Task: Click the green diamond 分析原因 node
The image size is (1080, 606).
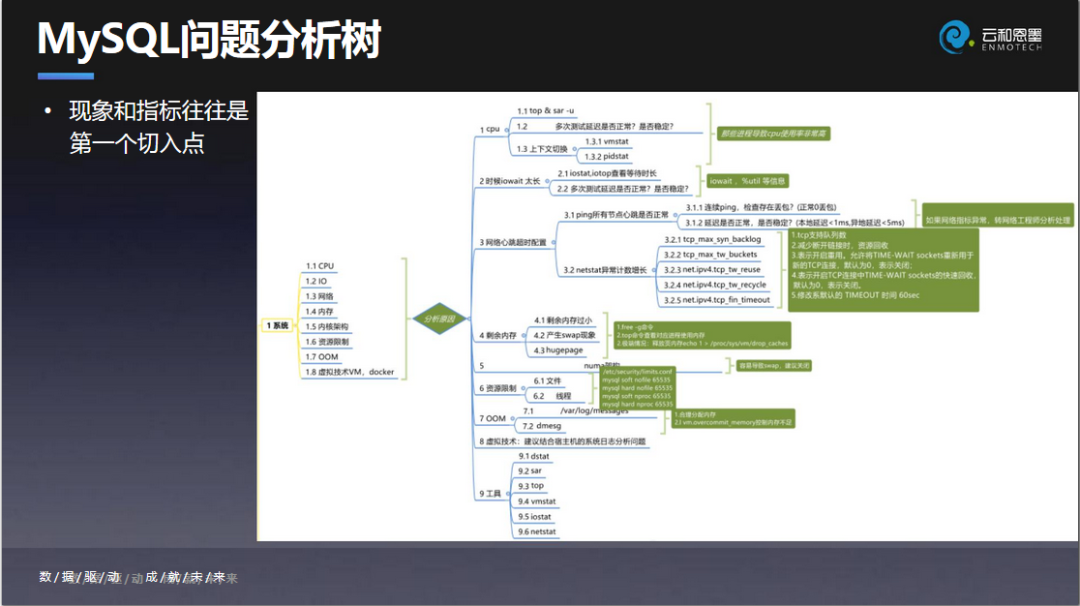Action: point(439,319)
